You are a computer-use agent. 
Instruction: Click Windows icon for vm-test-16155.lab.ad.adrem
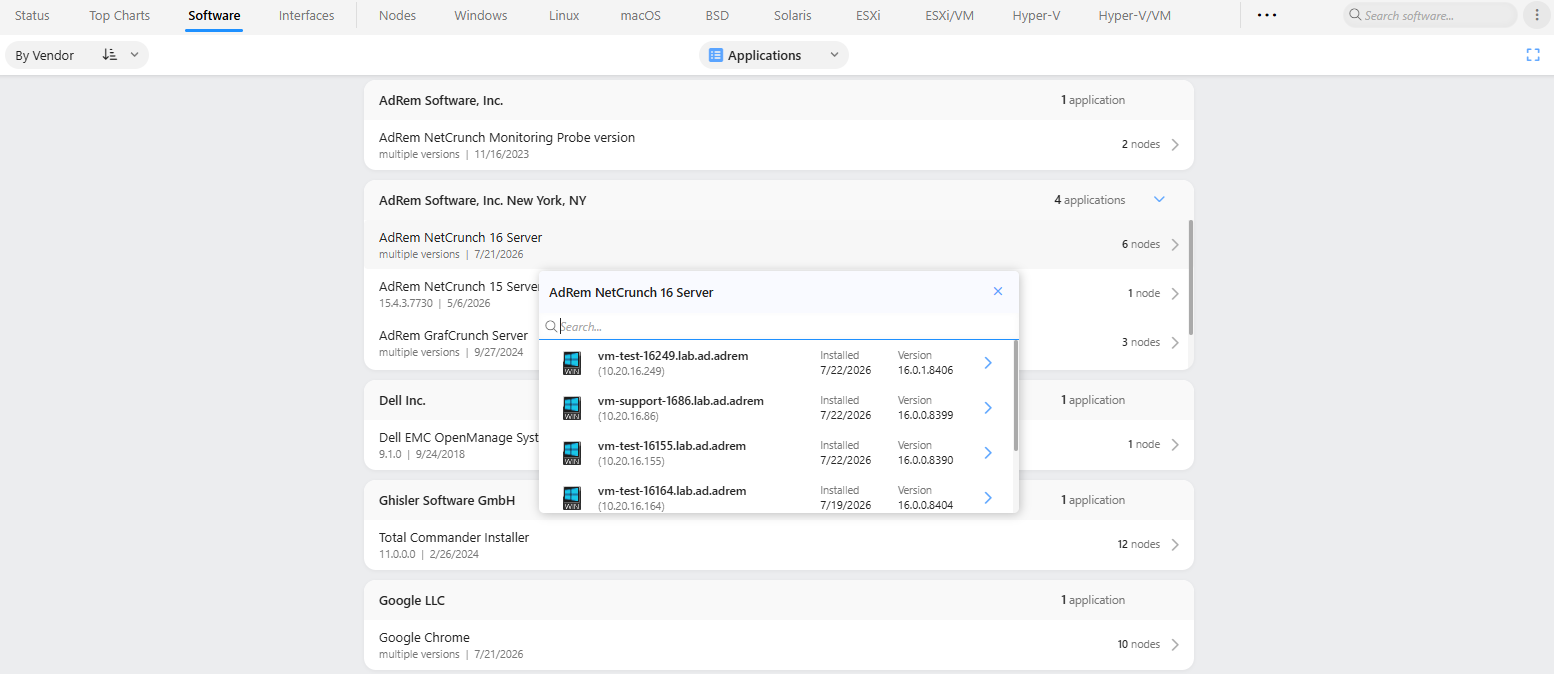point(572,453)
